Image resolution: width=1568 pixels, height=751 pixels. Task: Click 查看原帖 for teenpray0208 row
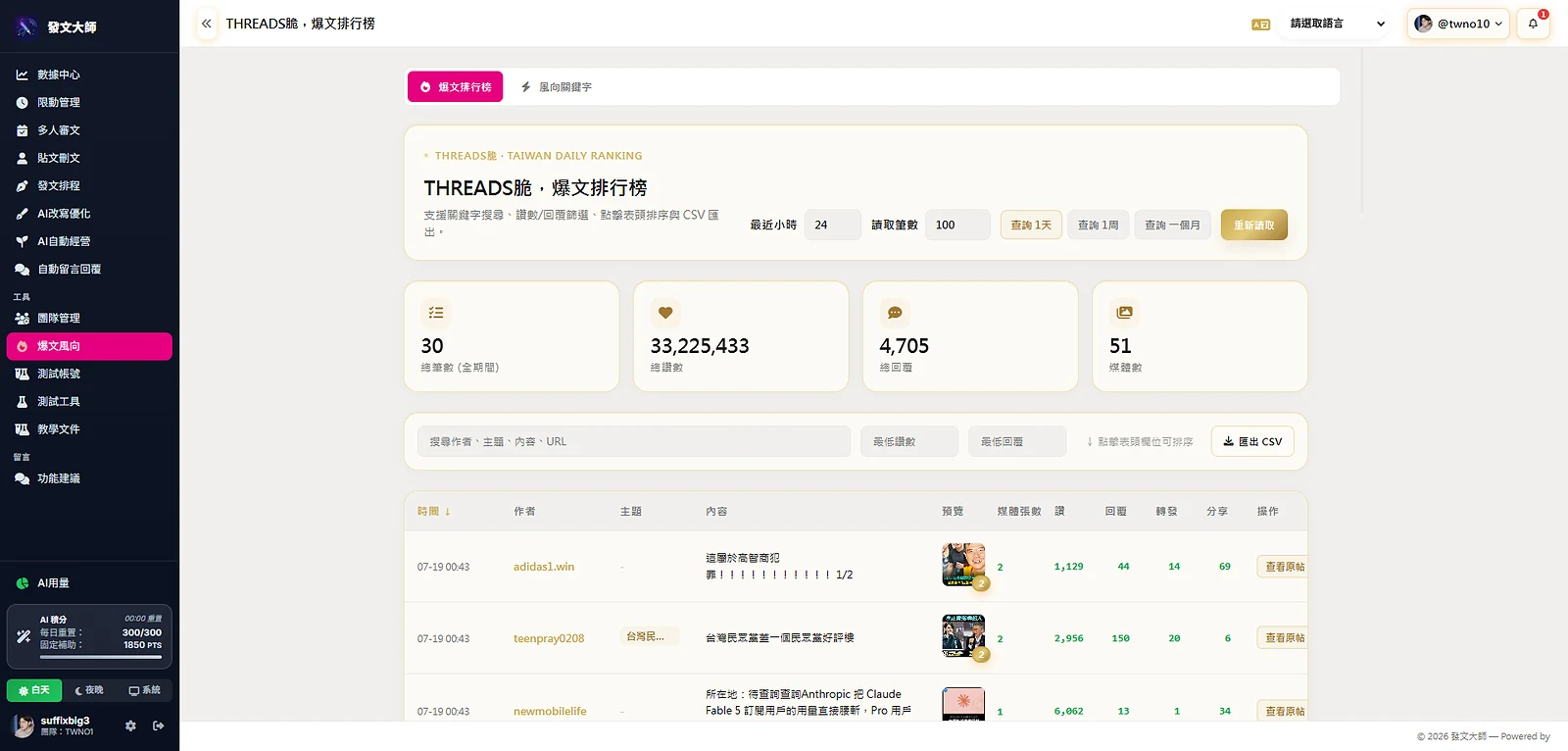(1285, 638)
